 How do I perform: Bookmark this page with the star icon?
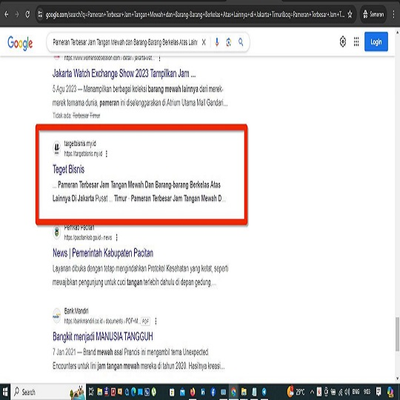pos(350,14)
